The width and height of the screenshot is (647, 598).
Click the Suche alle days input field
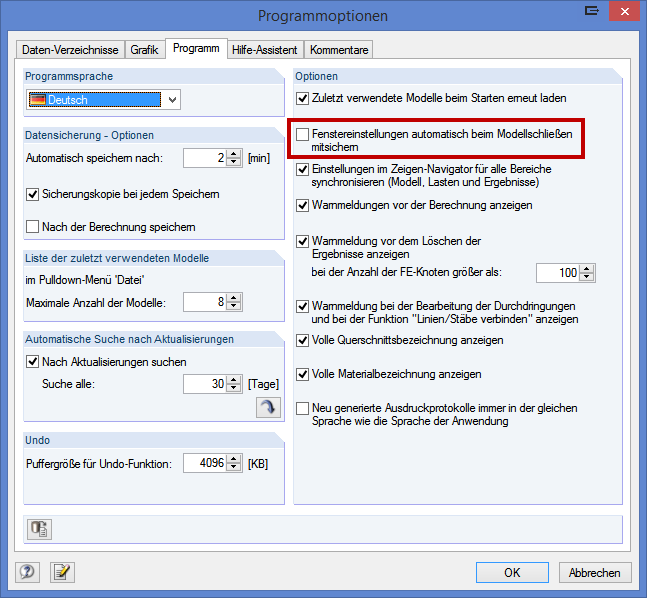pyautogui.click(x=205, y=384)
